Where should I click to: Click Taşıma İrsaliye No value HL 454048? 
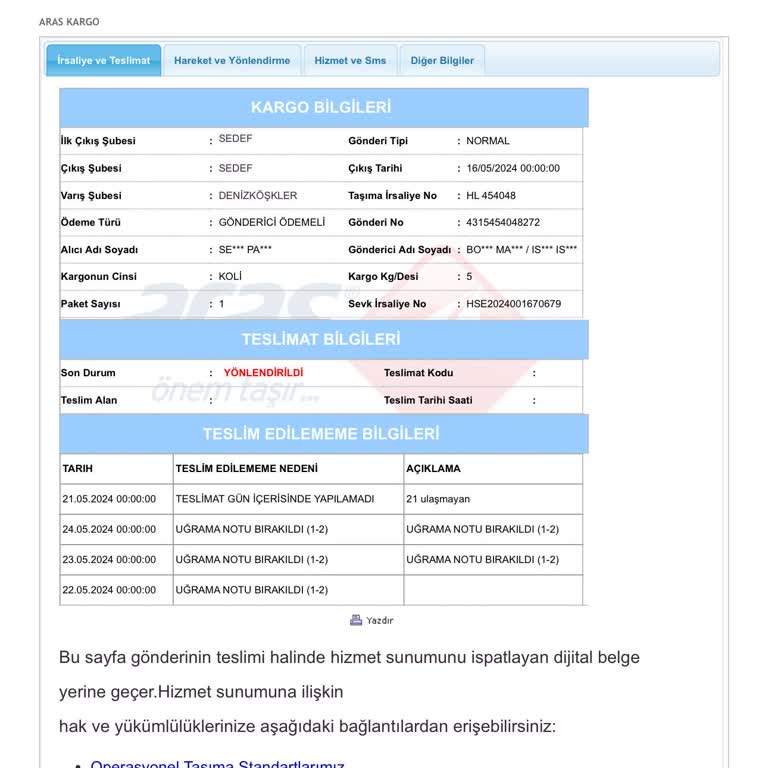click(491, 195)
